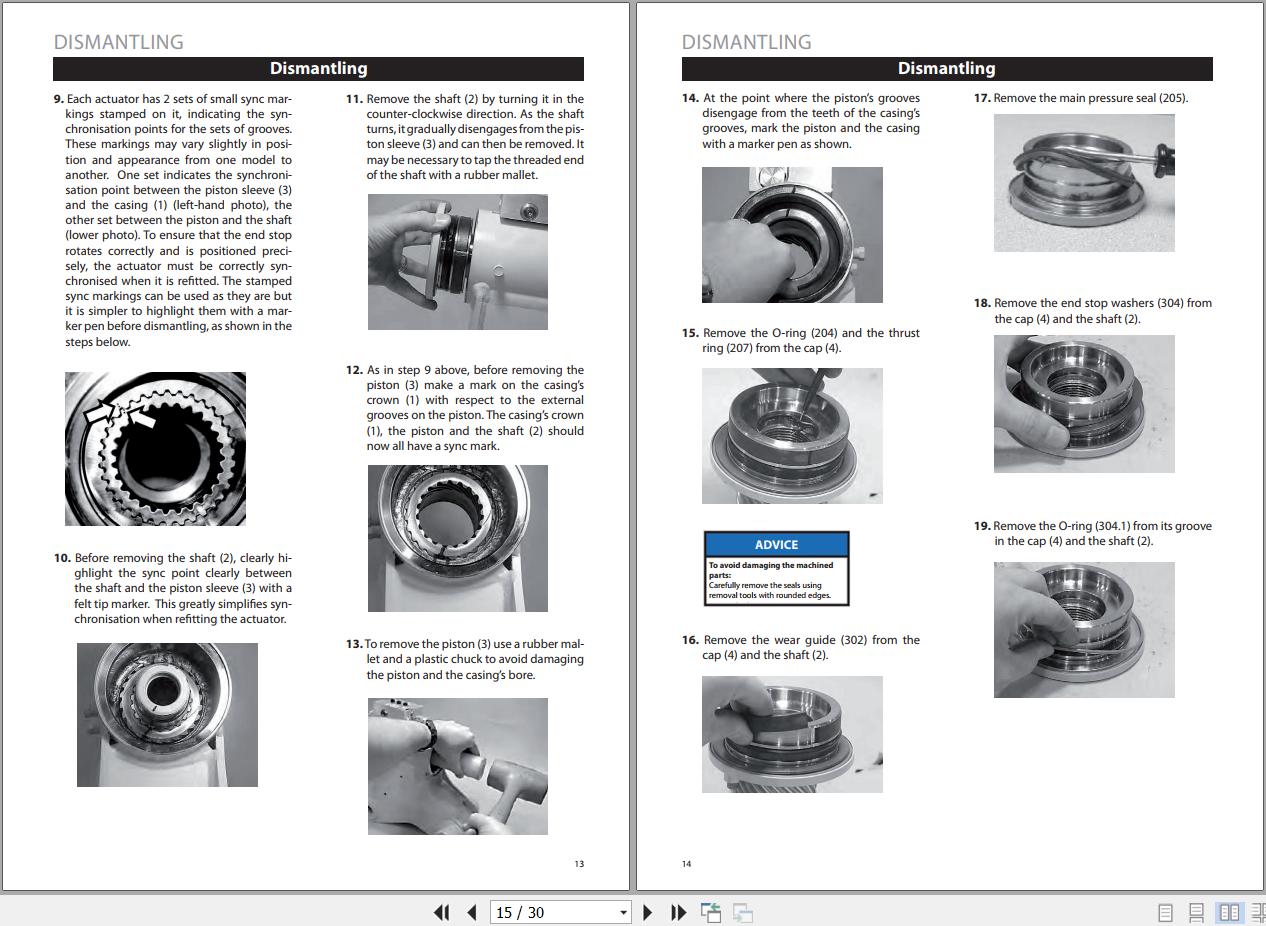The height and width of the screenshot is (926, 1266).
Task: Click the step 13 photo with rubber mallet
Action: [x=458, y=766]
